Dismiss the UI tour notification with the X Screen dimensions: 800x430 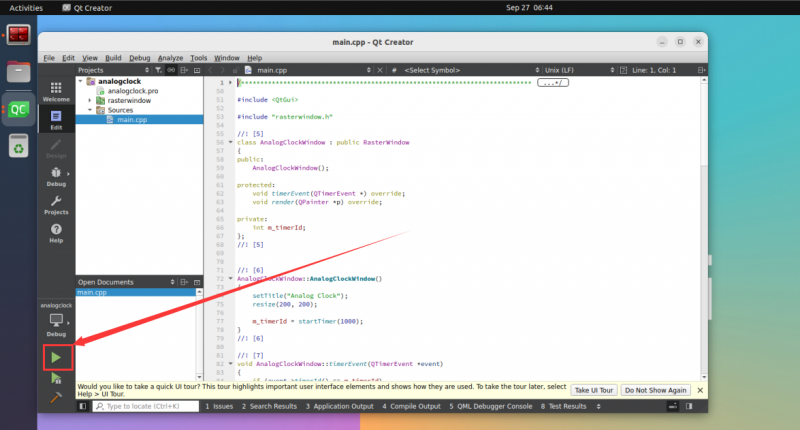[700, 390]
